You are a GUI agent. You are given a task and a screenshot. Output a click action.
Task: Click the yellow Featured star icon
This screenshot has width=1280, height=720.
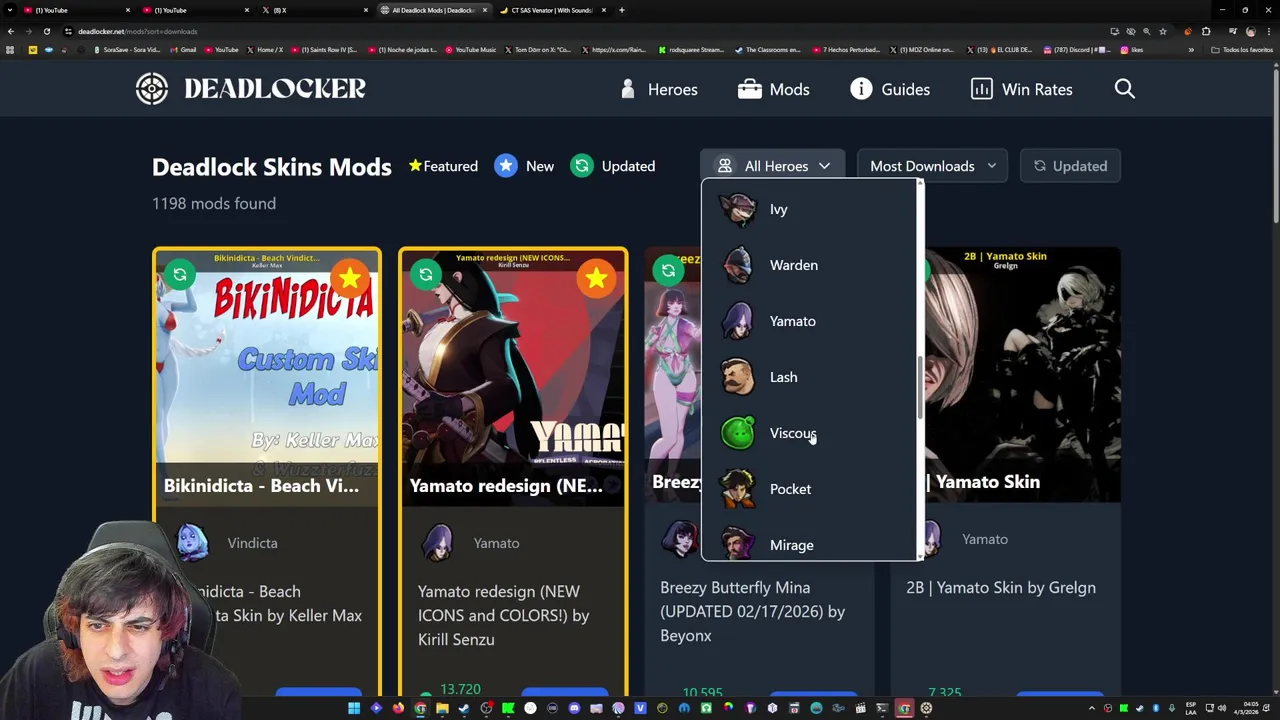point(415,165)
